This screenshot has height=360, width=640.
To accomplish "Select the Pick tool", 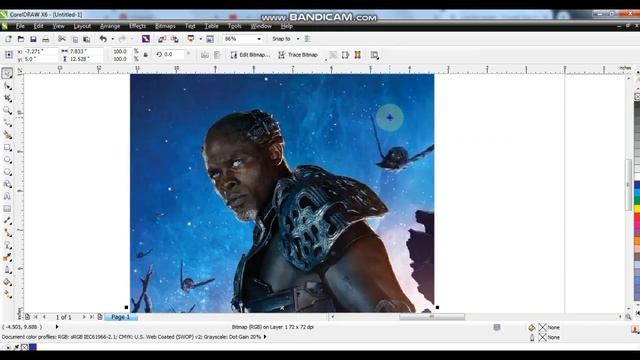I will coord(7,73).
